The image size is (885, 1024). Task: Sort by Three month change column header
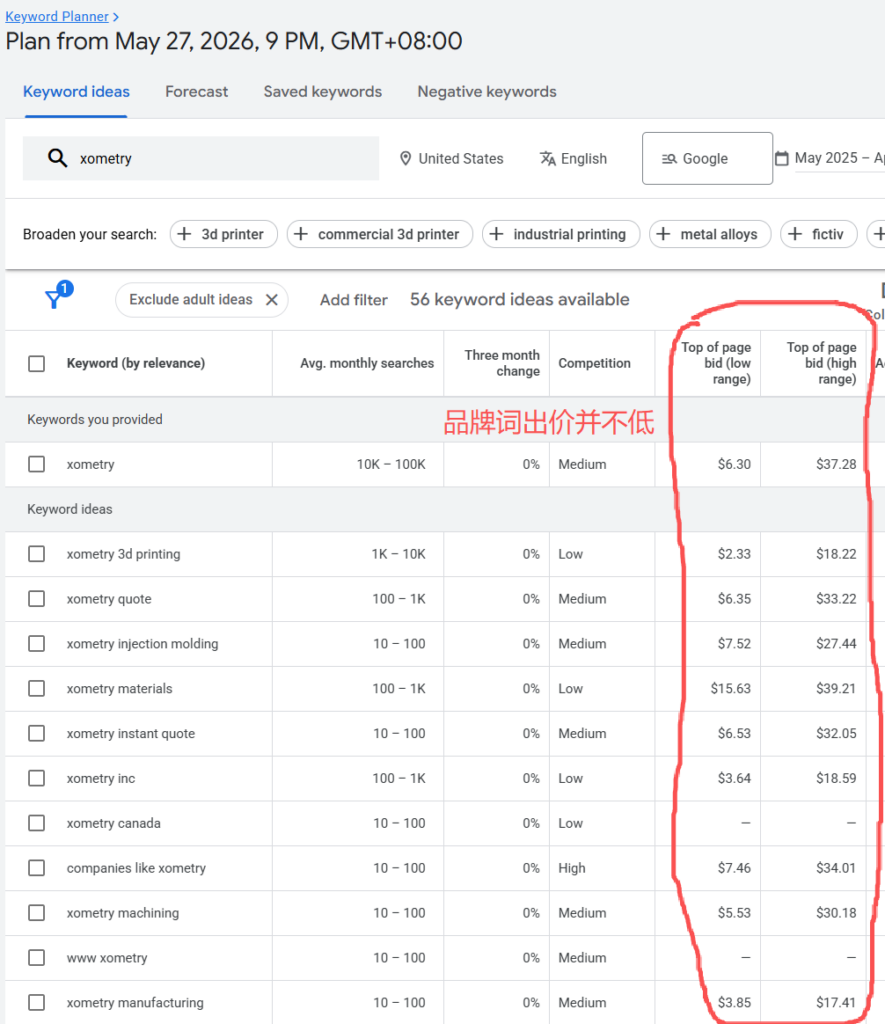pos(502,363)
